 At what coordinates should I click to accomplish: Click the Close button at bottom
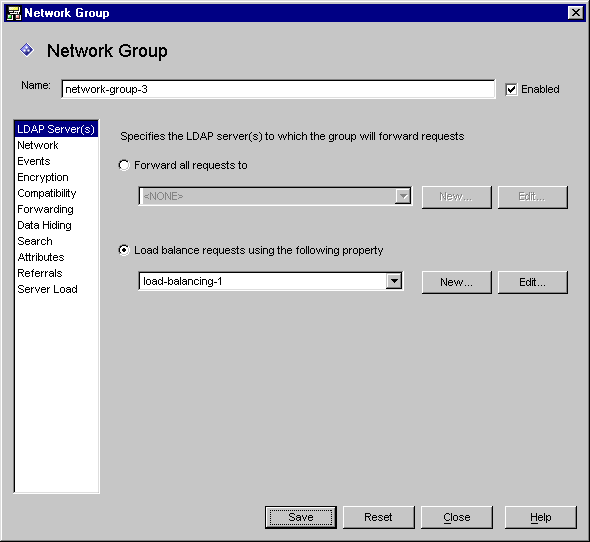pyautogui.click(x=456, y=517)
